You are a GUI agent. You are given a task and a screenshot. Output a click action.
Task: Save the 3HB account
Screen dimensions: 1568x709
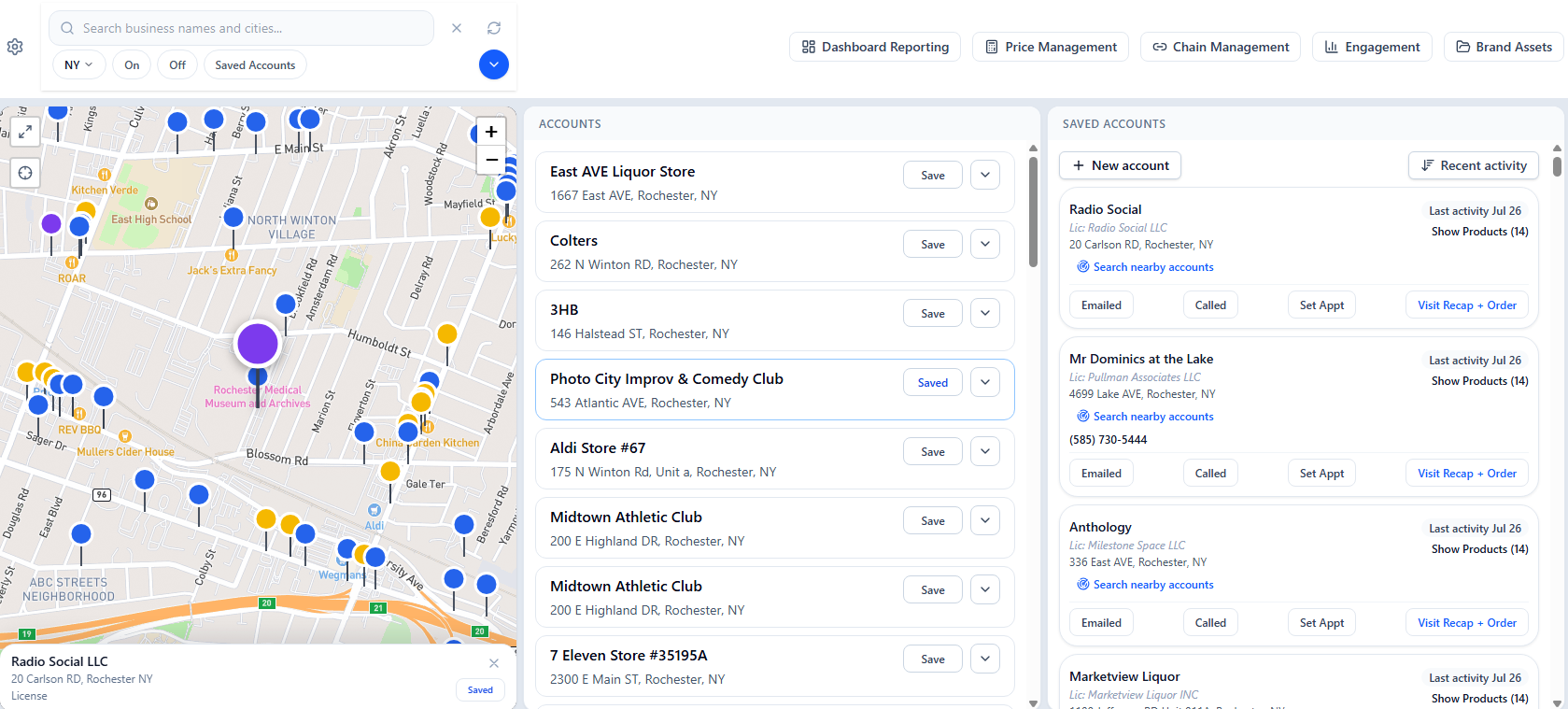click(x=932, y=313)
